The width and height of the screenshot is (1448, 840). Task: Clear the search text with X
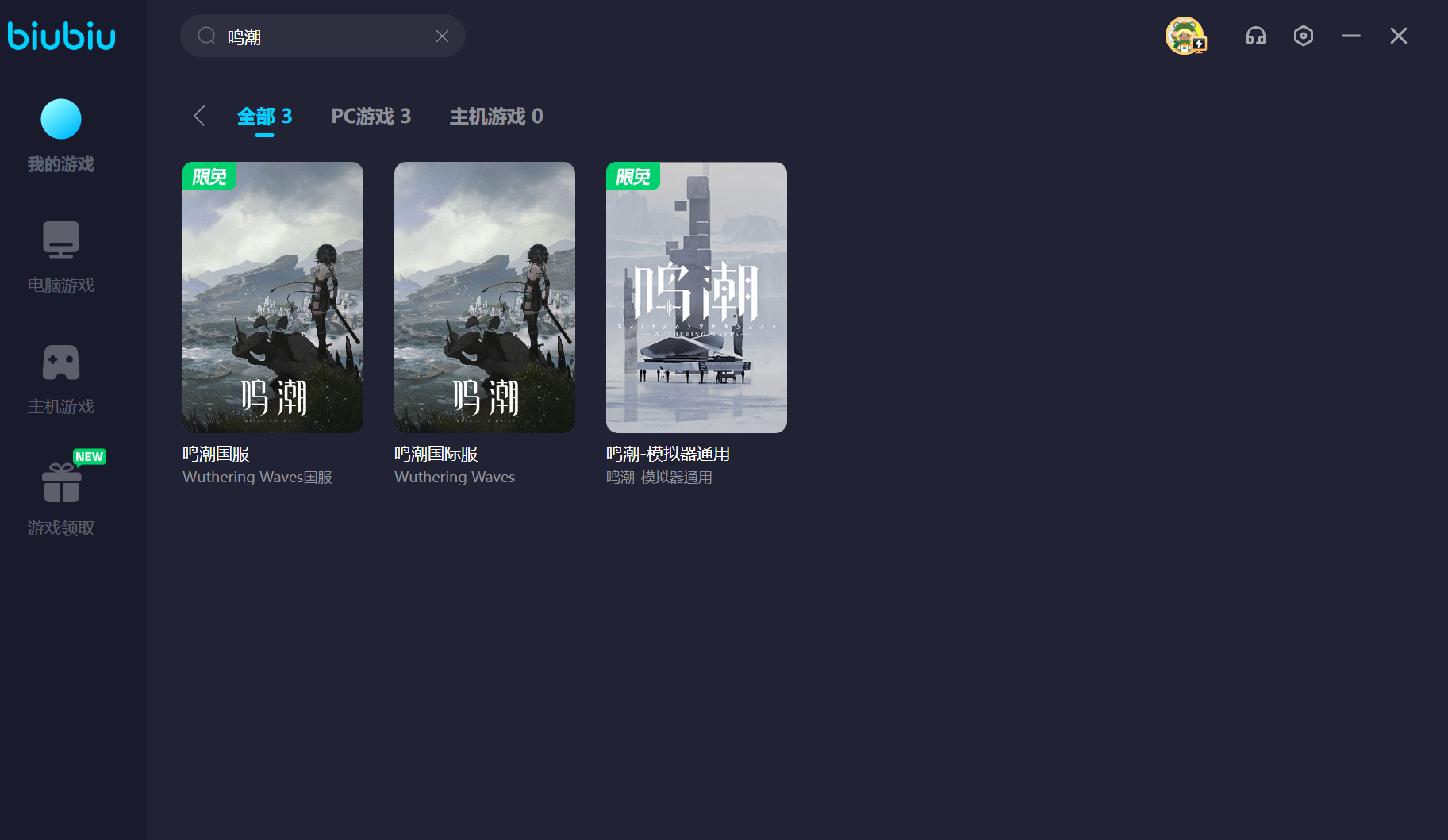[x=442, y=36]
